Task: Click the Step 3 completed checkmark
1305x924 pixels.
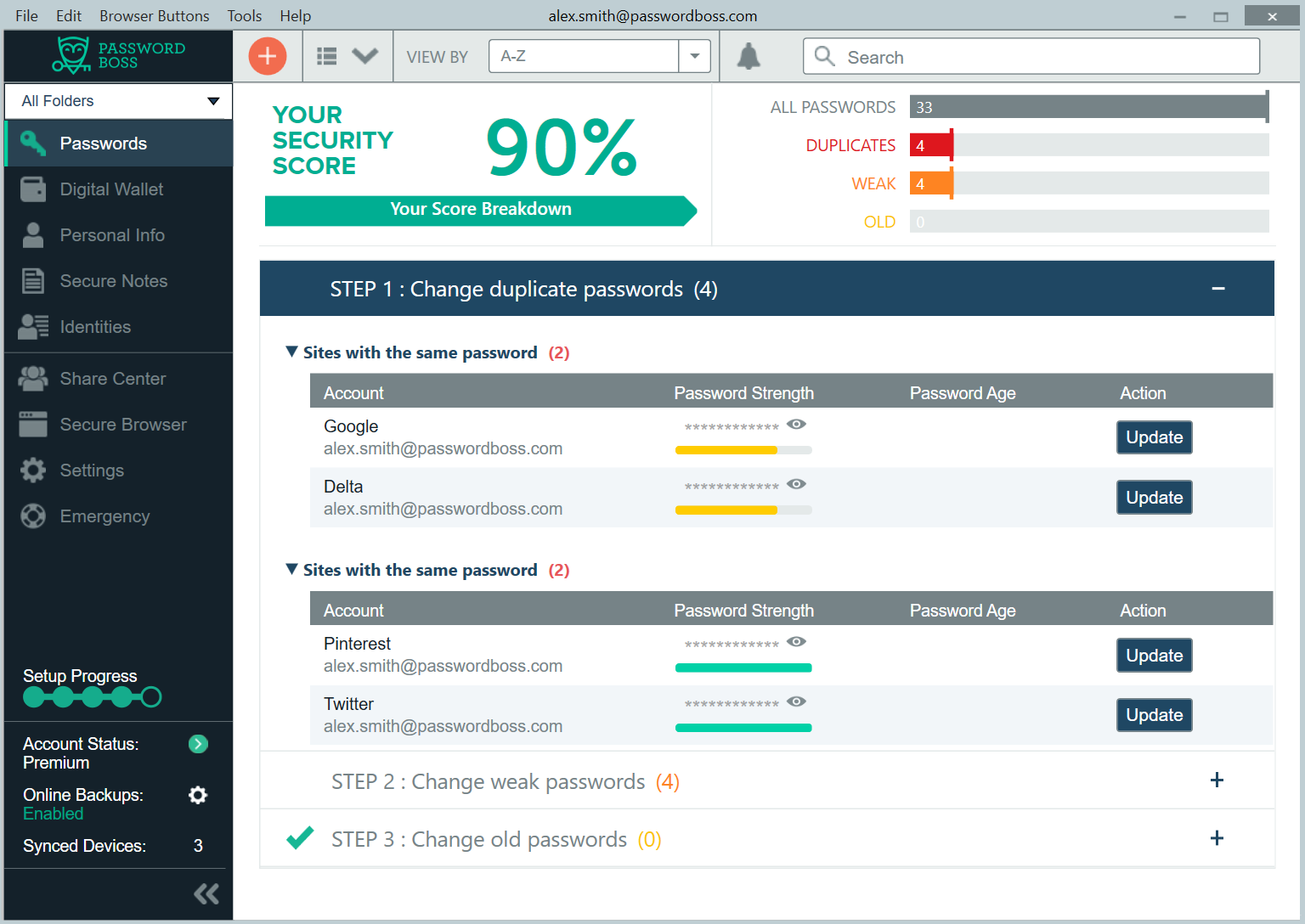Action: click(x=300, y=838)
